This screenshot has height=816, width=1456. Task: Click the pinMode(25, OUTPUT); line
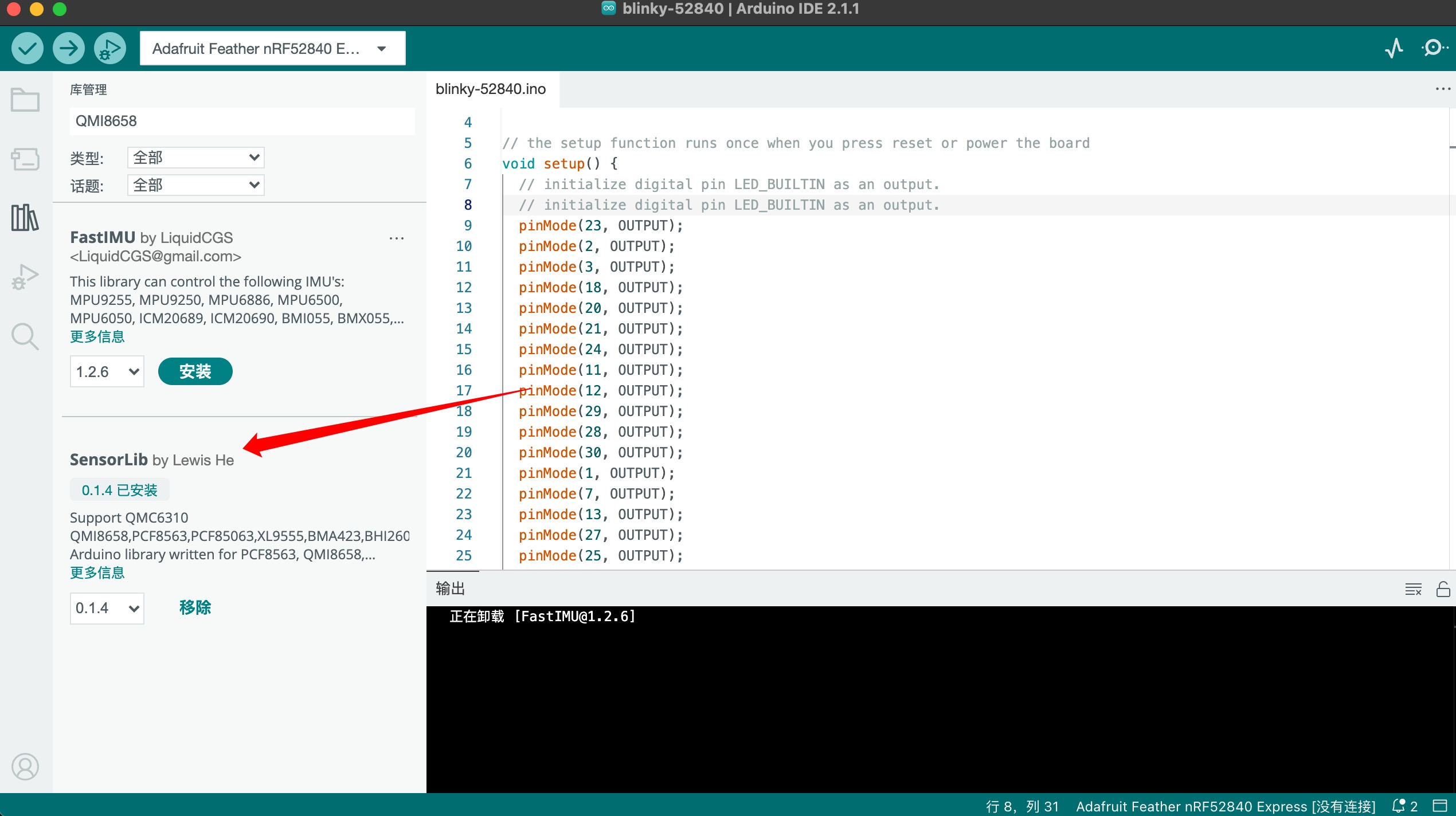click(601, 556)
